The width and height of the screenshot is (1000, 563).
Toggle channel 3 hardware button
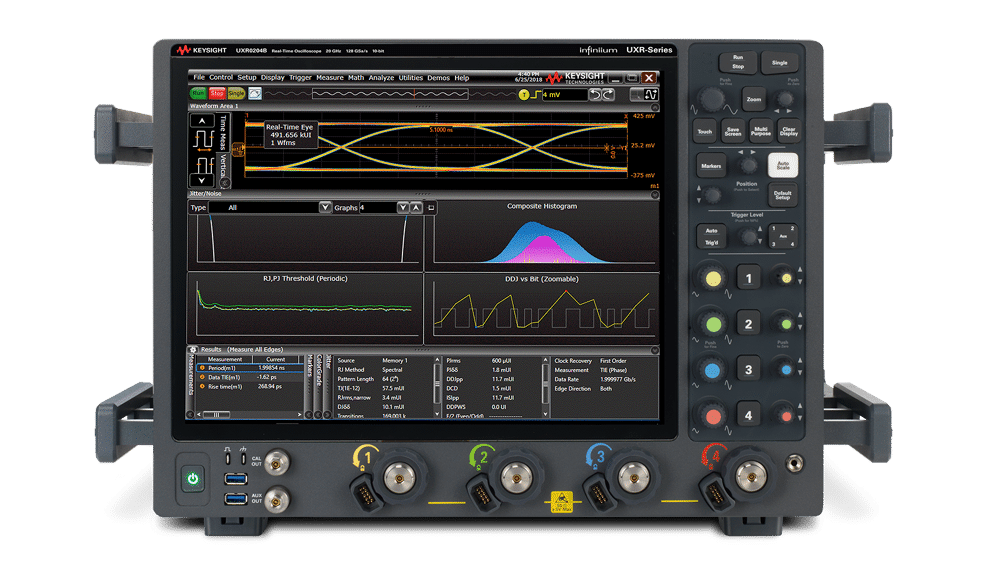pos(748,370)
